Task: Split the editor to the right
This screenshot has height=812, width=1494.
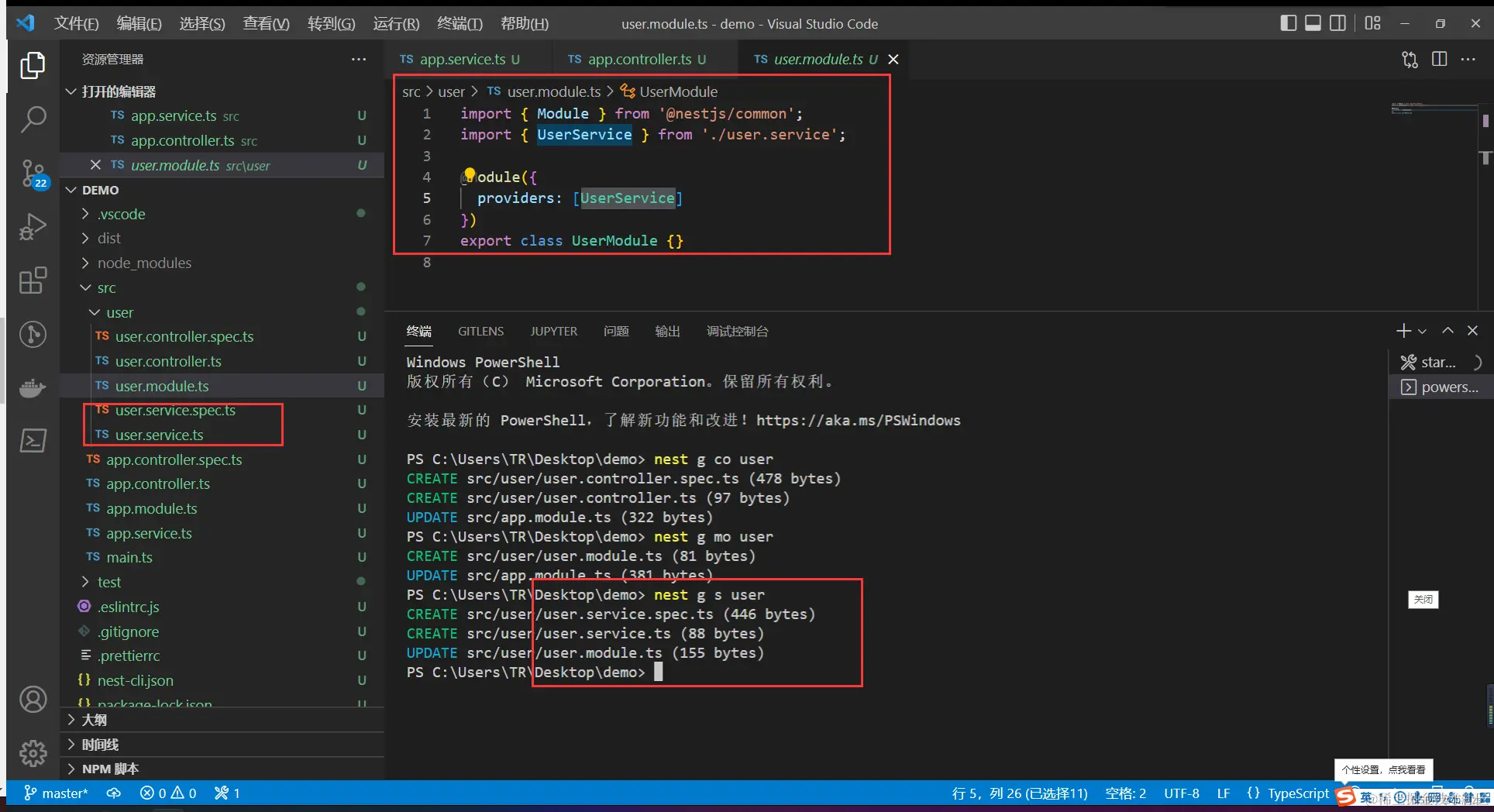Action: pyautogui.click(x=1439, y=60)
